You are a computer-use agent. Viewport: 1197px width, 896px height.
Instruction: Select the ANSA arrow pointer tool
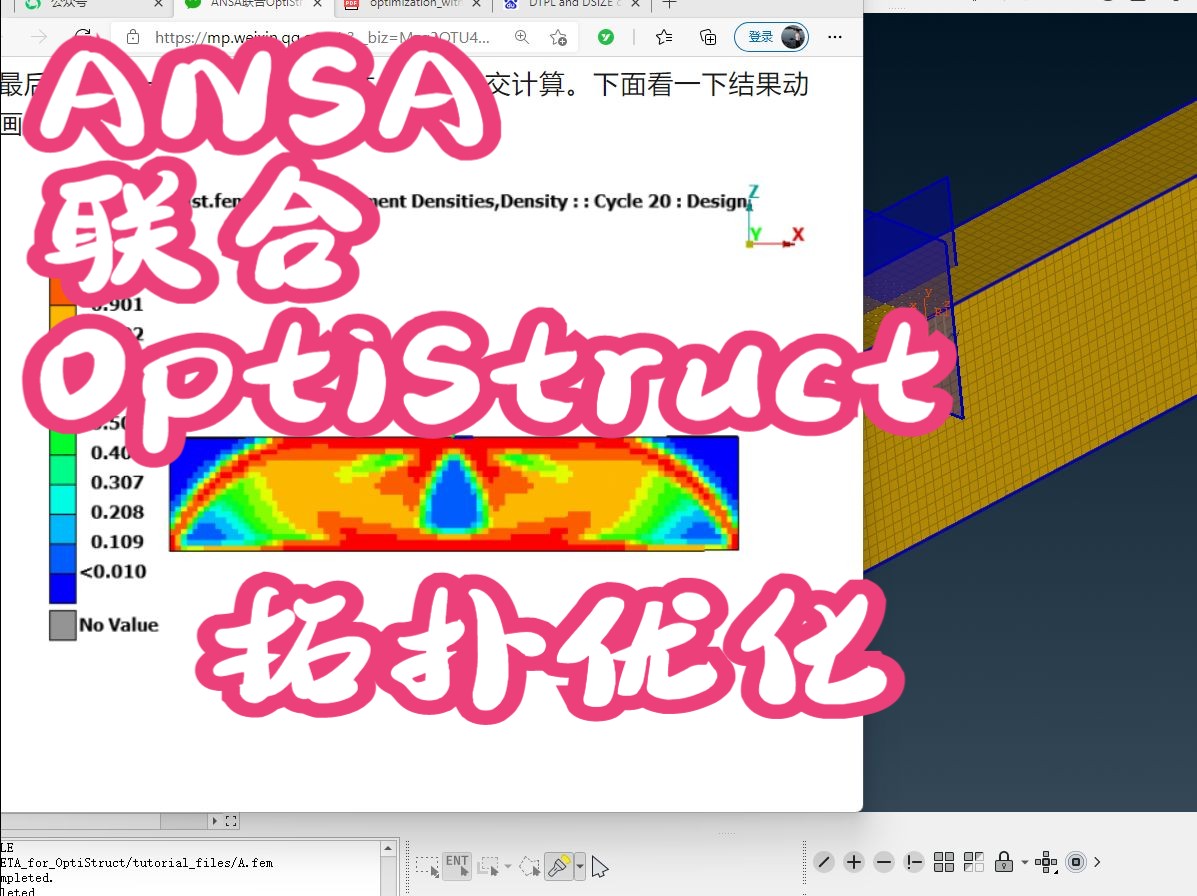point(599,867)
